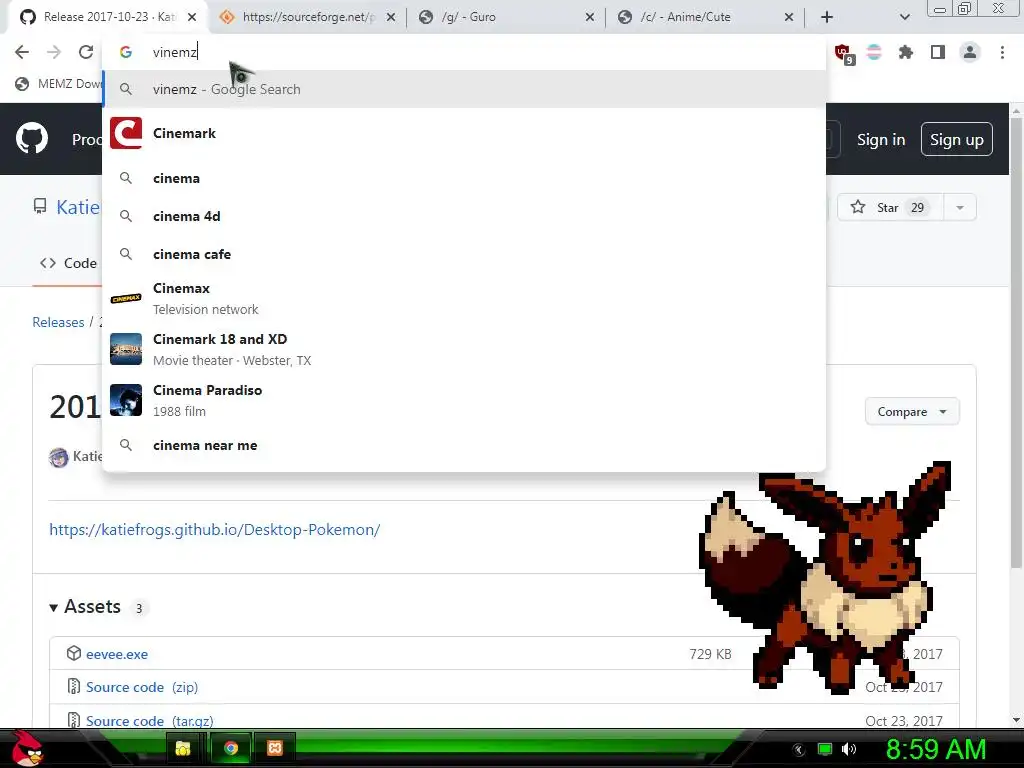Close the sourceforge.net tab
The width and height of the screenshot is (1024, 768).
coord(391,17)
